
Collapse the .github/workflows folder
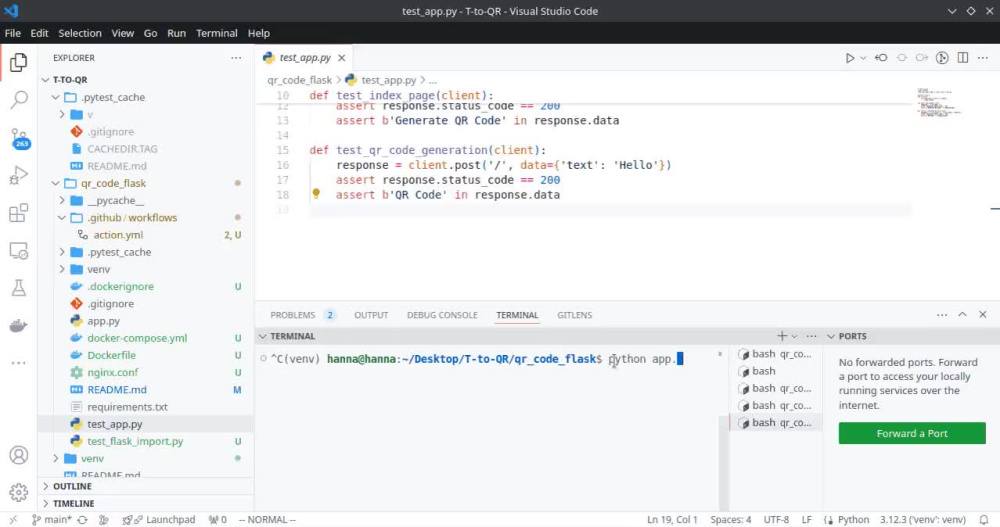tap(62, 218)
